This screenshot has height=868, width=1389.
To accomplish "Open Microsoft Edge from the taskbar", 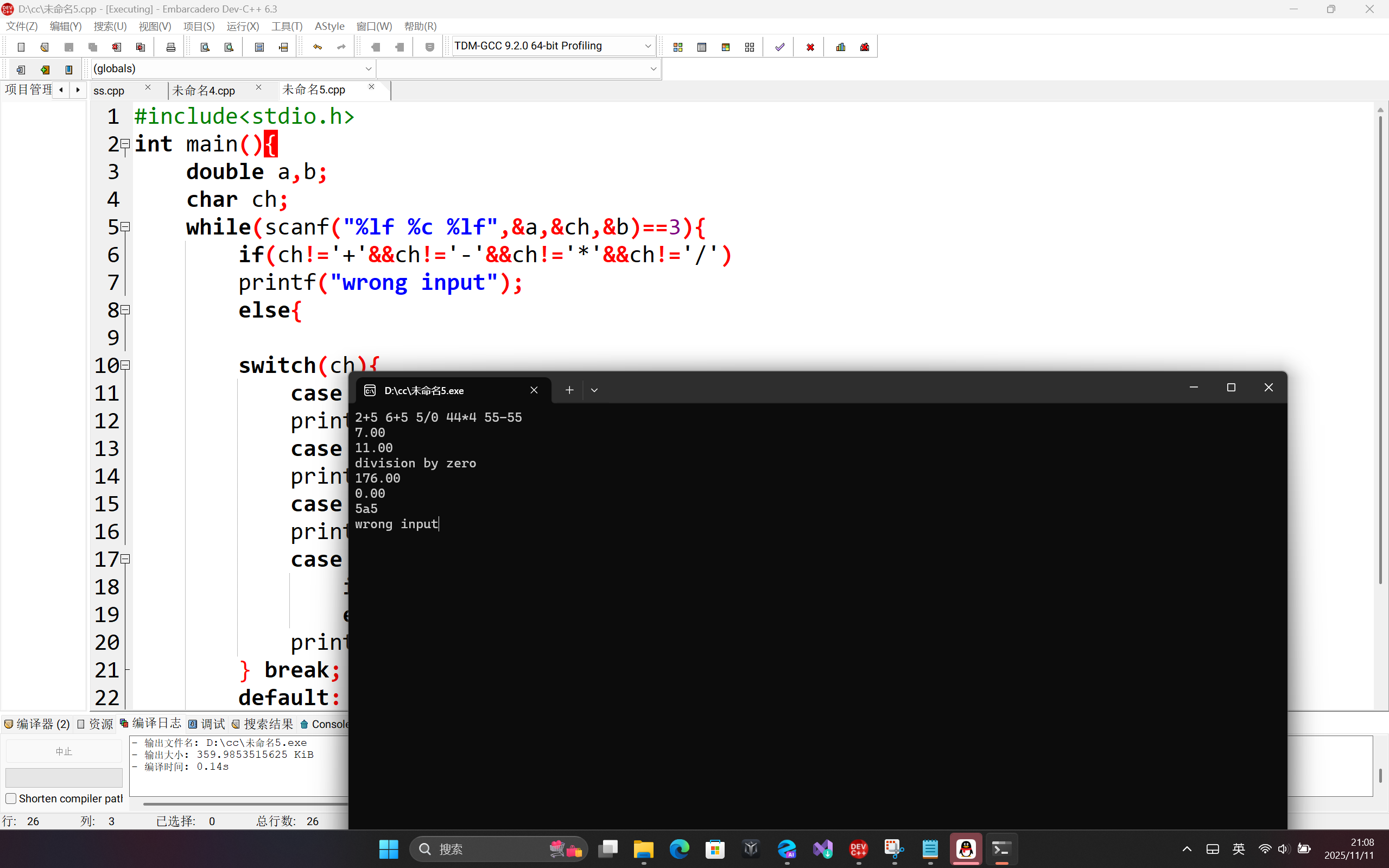I will tap(679, 848).
